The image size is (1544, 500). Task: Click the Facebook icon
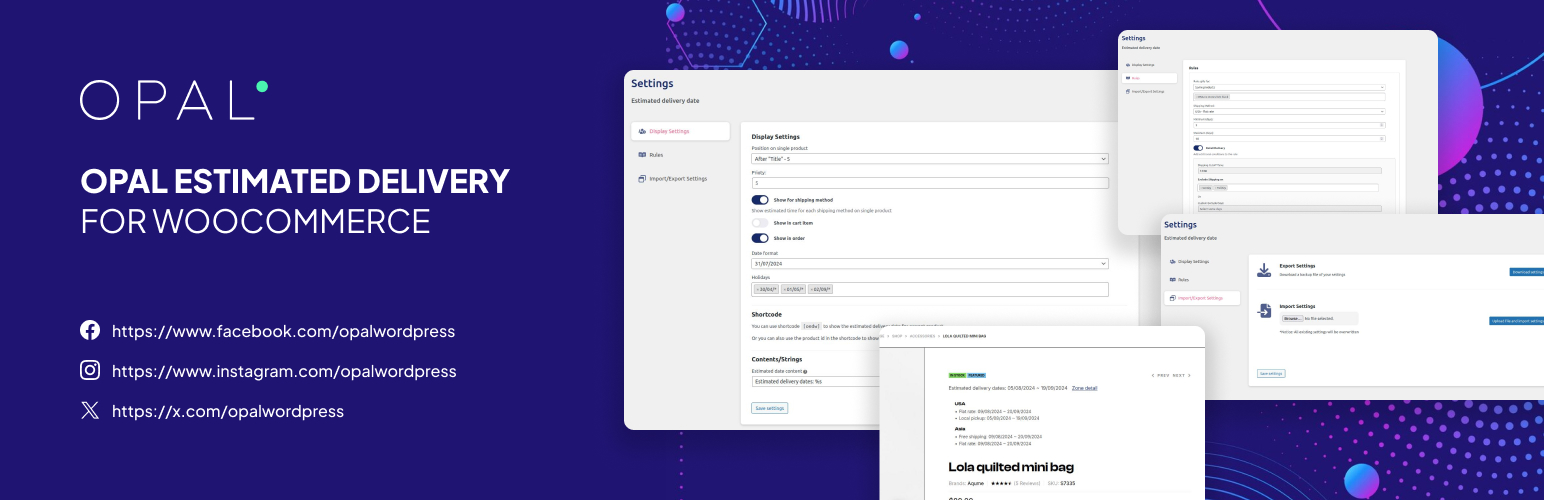click(x=90, y=331)
